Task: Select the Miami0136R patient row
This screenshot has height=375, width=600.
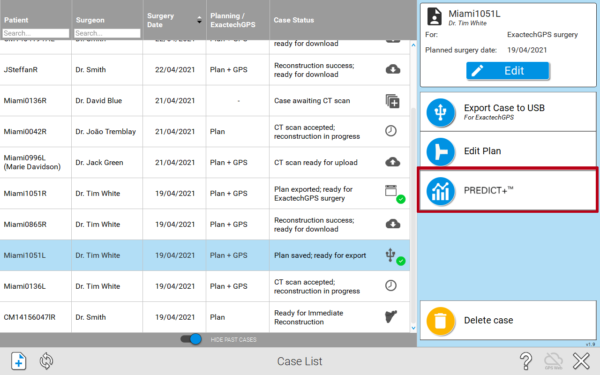Action: pos(205,101)
